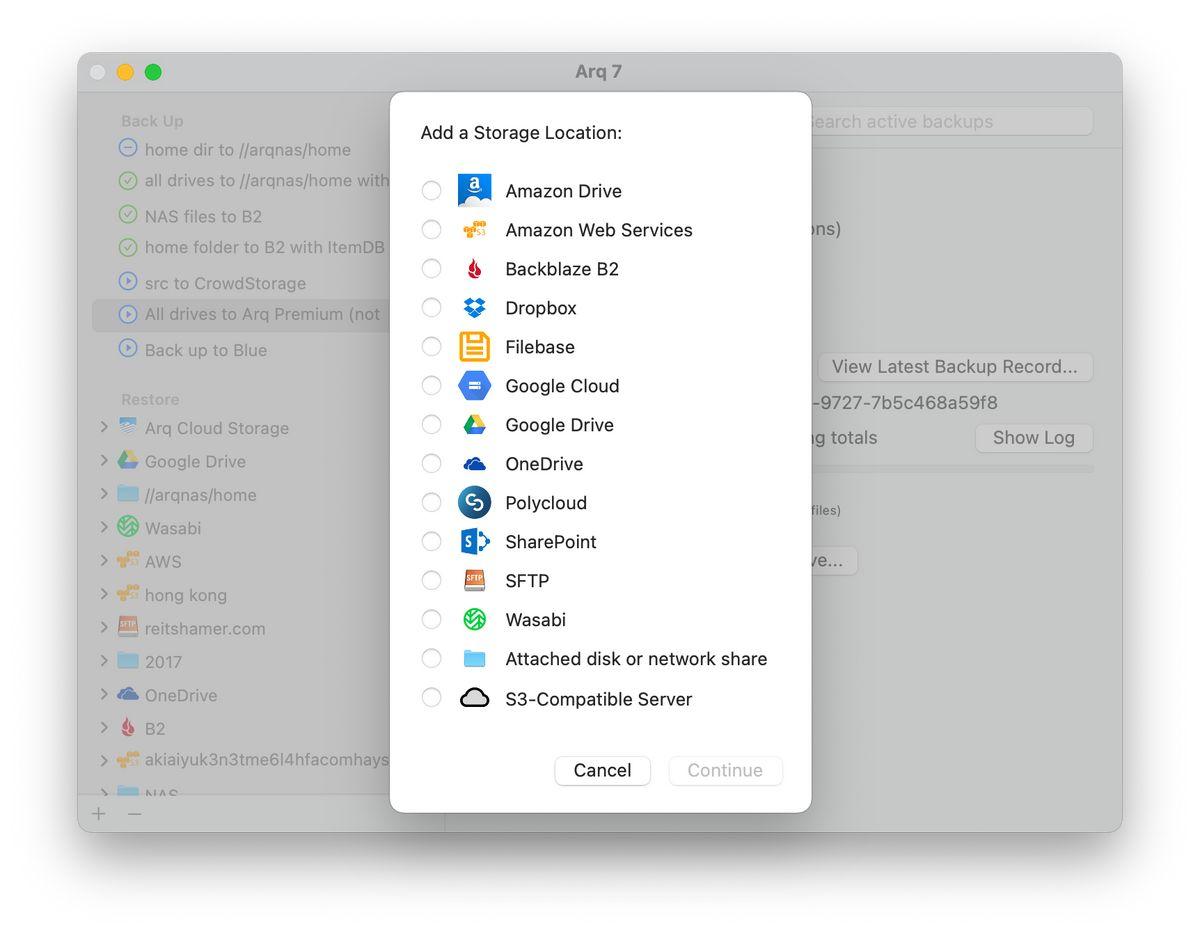Image resolution: width=1200 pixels, height=935 pixels.
Task: Expand AWS in Restore list
Action: [104, 560]
